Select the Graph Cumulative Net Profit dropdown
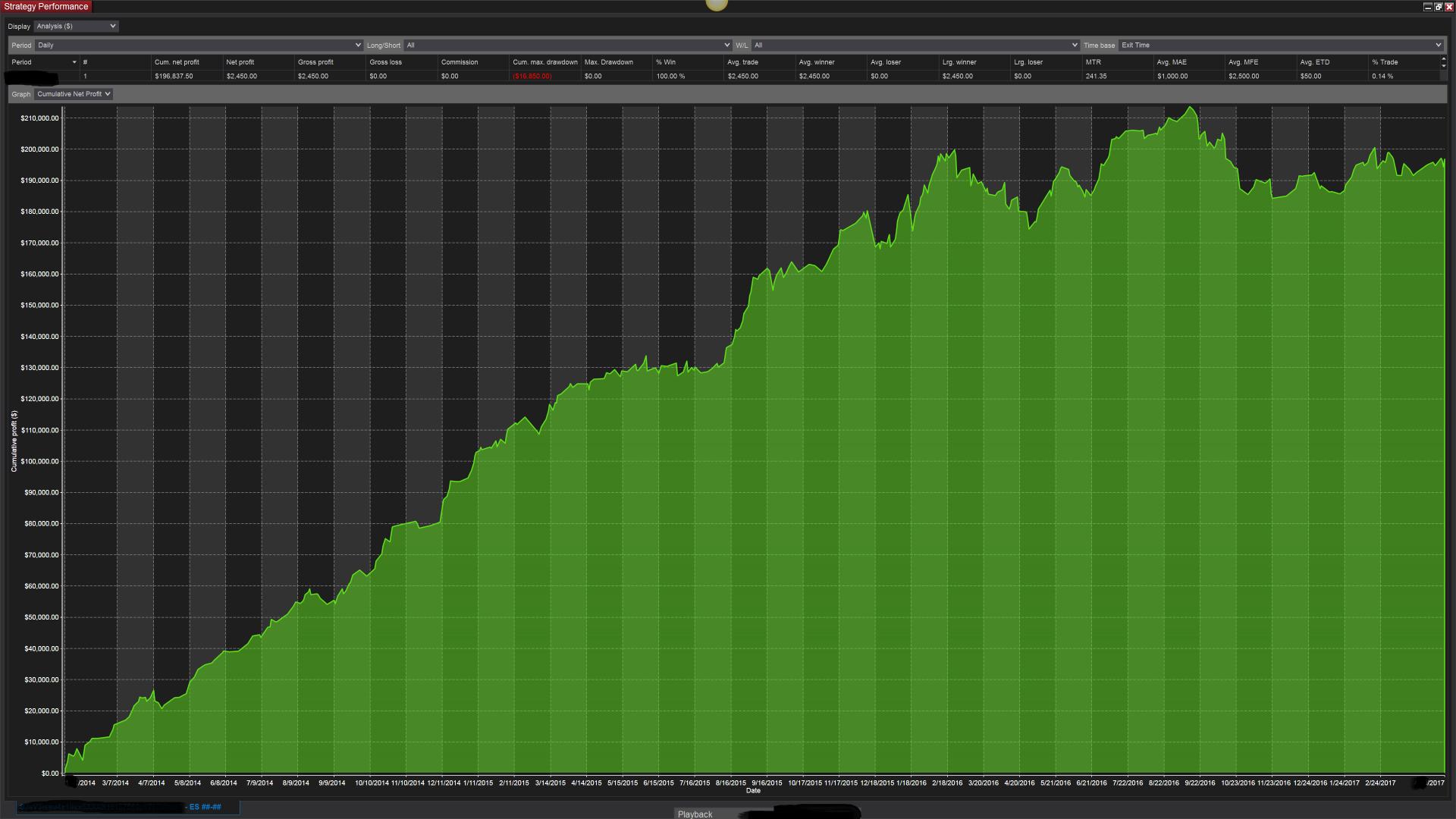 point(74,94)
